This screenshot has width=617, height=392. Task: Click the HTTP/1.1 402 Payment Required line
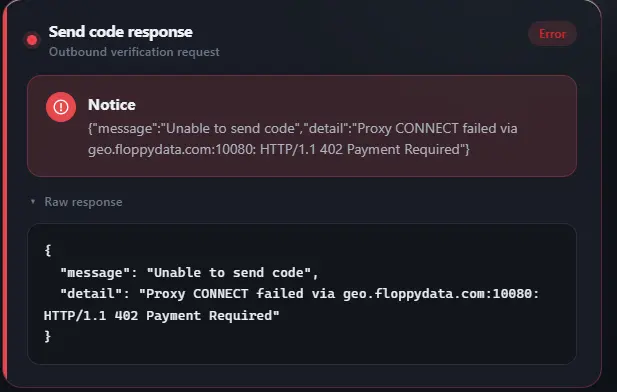click(161, 316)
